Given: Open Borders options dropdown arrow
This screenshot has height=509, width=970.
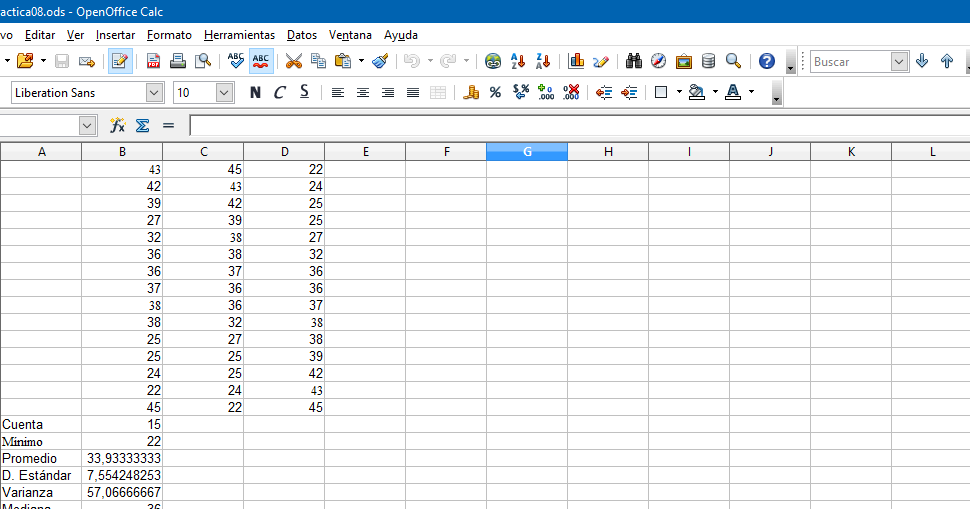Looking at the screenshot, I should tap(679, 92).
